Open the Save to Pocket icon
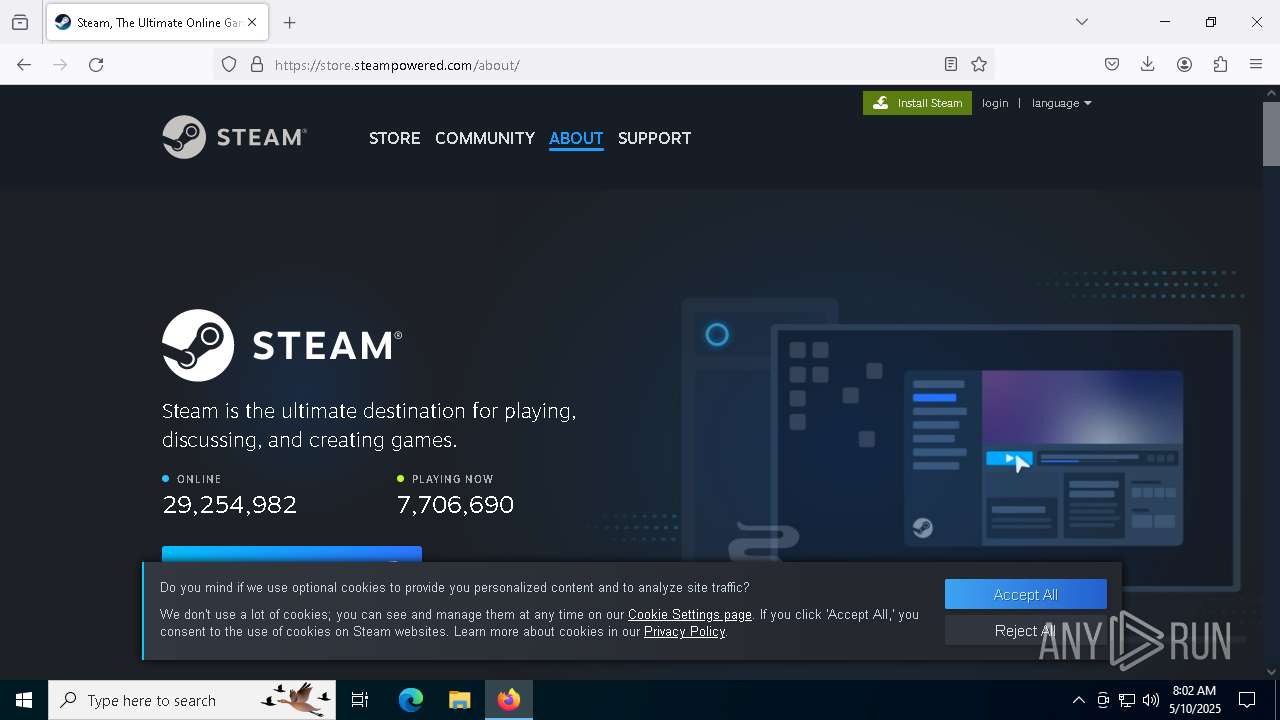The image size is (1280, 720). [x=1112, y=64]
